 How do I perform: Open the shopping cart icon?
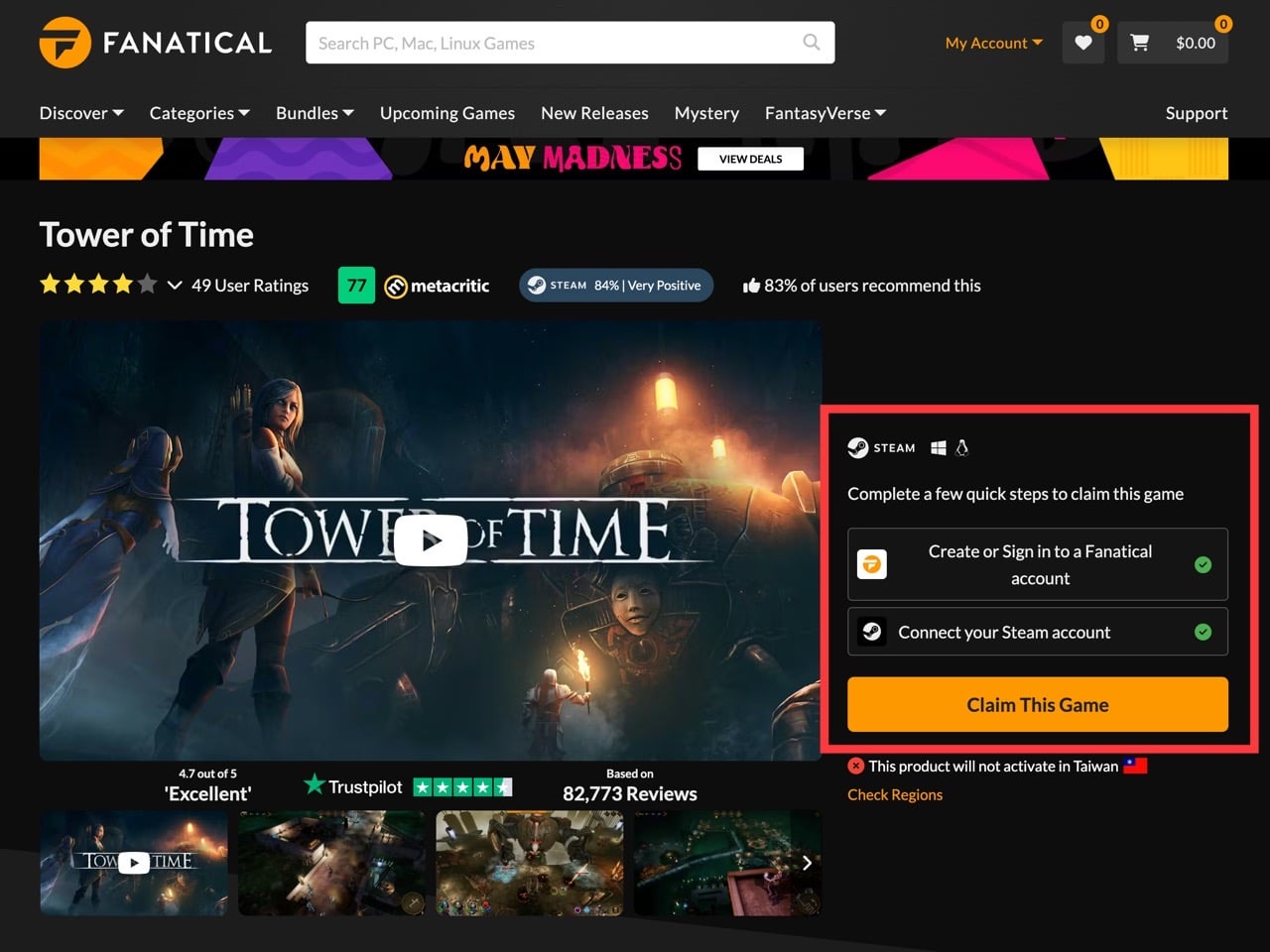click(1140, 43)
